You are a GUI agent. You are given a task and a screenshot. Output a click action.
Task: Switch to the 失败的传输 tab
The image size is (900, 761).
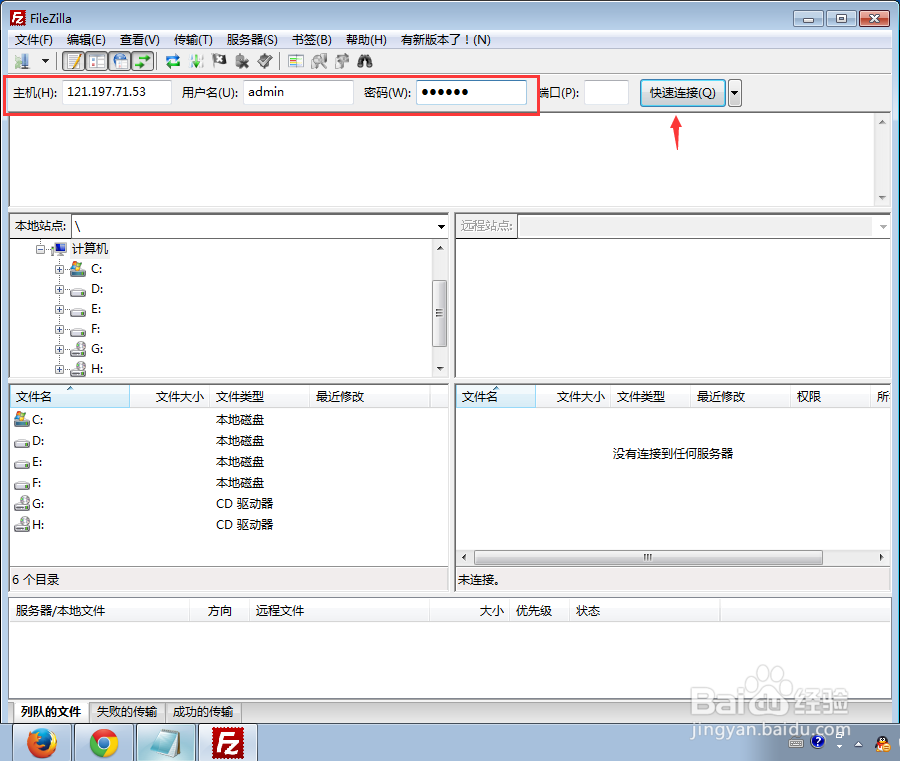[x=127, y=712]
